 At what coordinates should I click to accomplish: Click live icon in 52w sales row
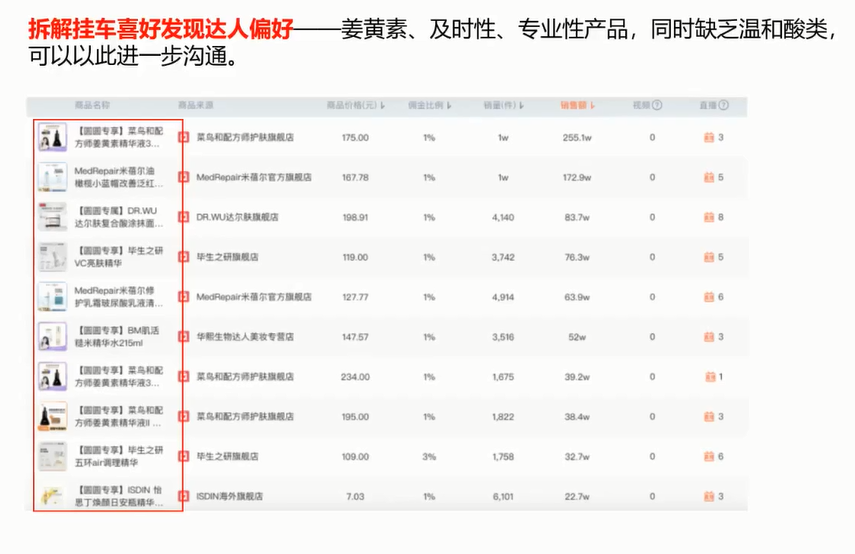point(709,337)
